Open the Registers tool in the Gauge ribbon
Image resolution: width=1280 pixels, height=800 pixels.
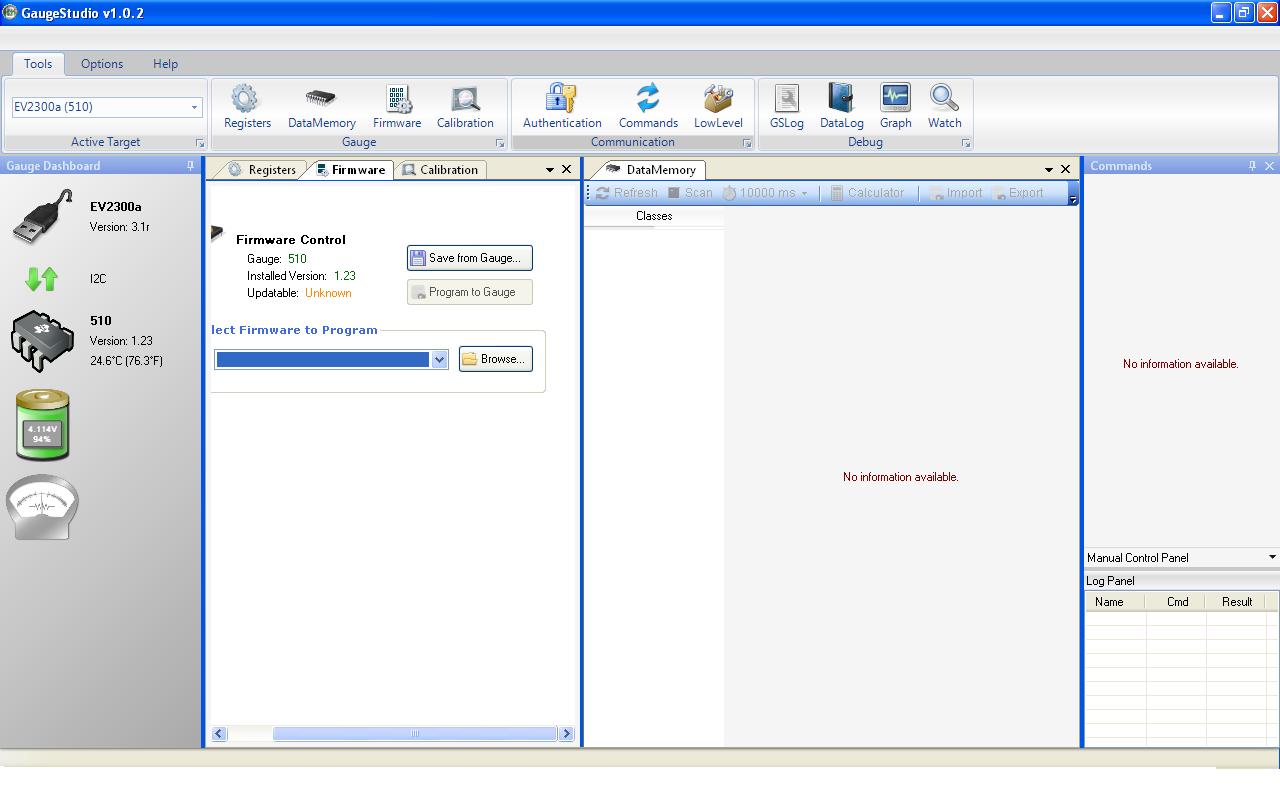247,107
